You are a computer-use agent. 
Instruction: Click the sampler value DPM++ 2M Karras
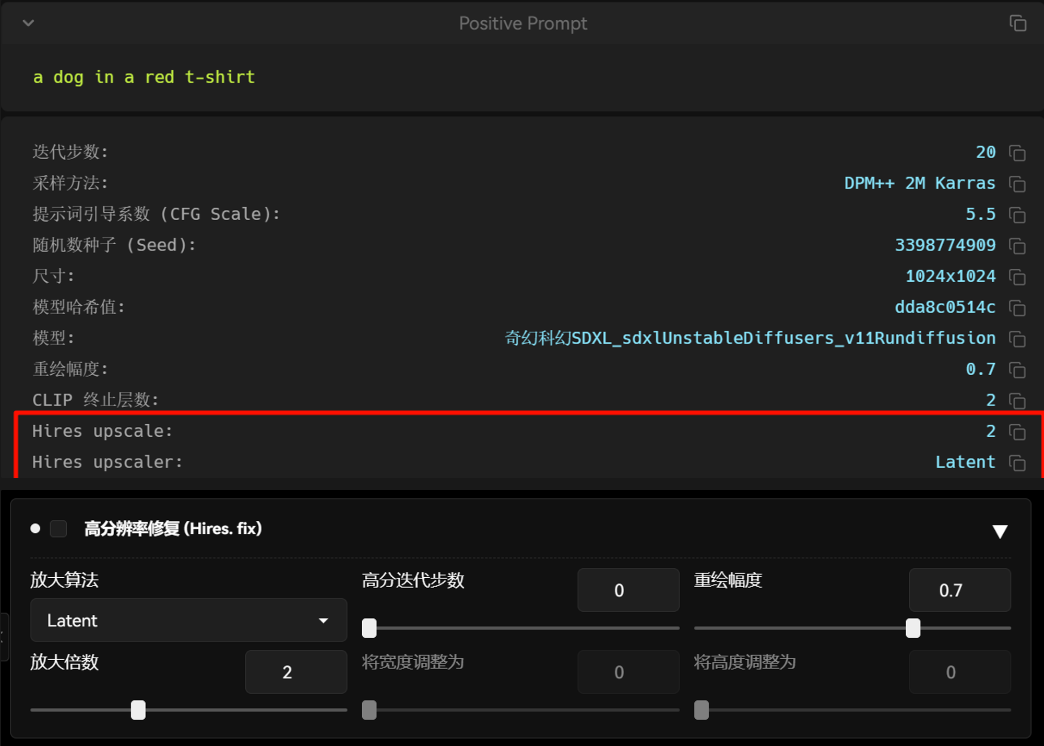[x=919, y=183]
